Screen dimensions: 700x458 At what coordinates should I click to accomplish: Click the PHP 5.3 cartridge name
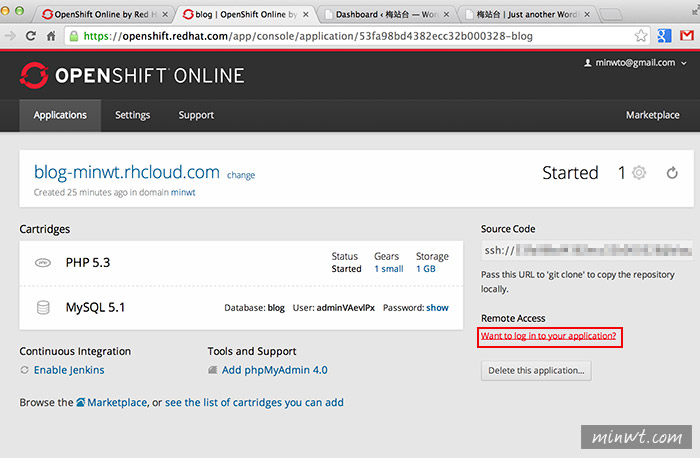[88, 262]
